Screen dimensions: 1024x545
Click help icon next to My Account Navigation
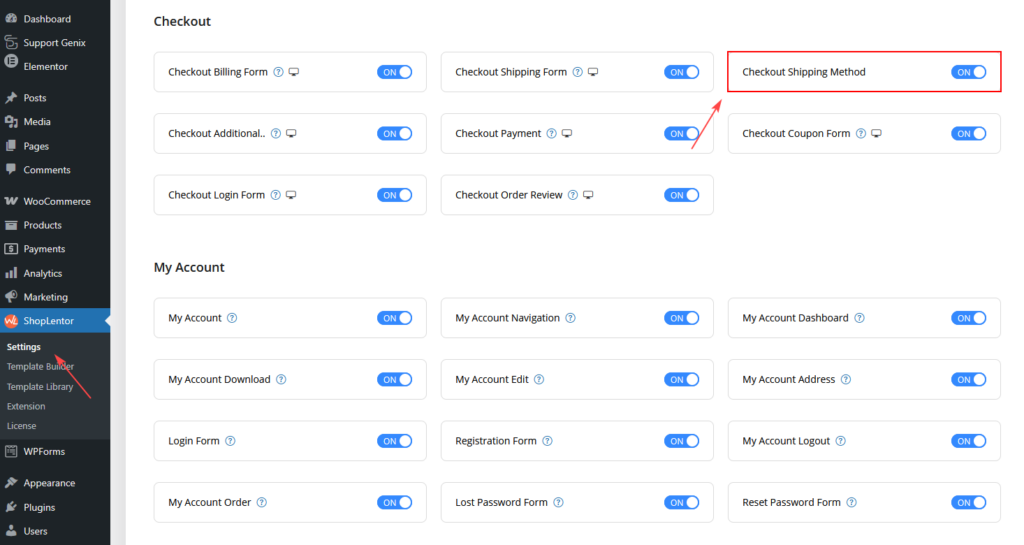[570, 318]
